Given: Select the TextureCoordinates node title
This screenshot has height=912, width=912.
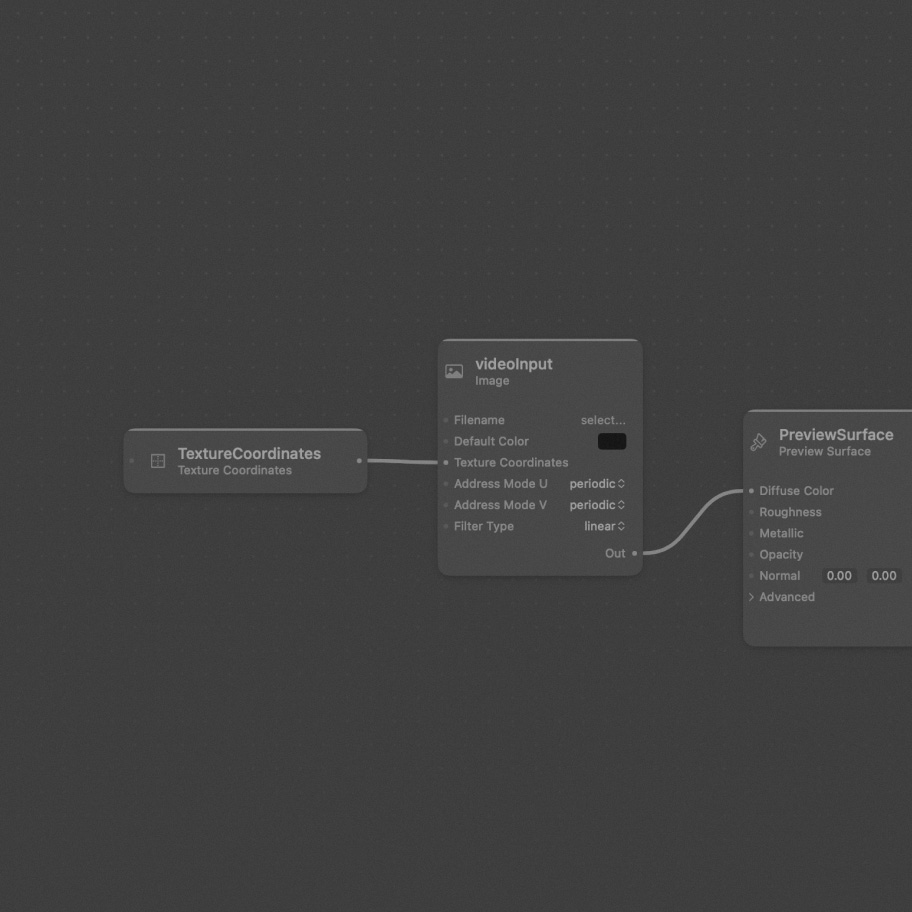Looking at the screenshot, I should [249, 454].
